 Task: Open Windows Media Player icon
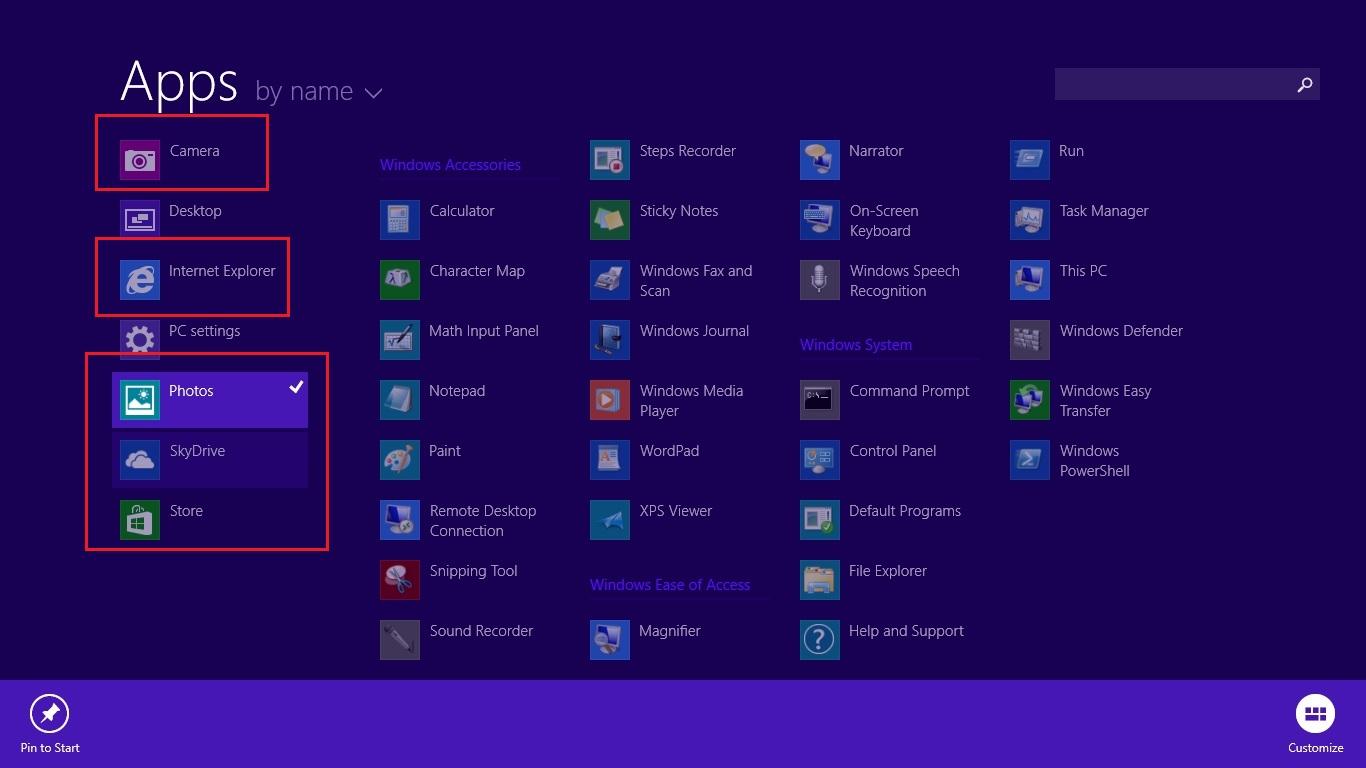coord(610,400)
